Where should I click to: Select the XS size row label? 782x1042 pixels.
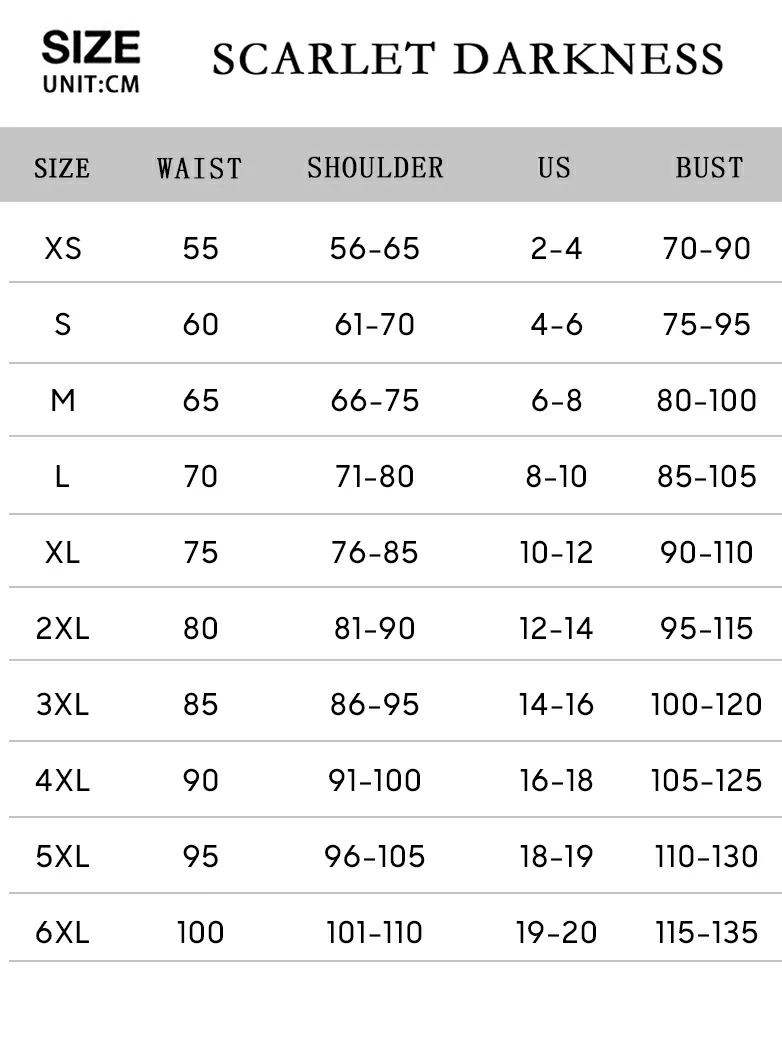point(62,248)
